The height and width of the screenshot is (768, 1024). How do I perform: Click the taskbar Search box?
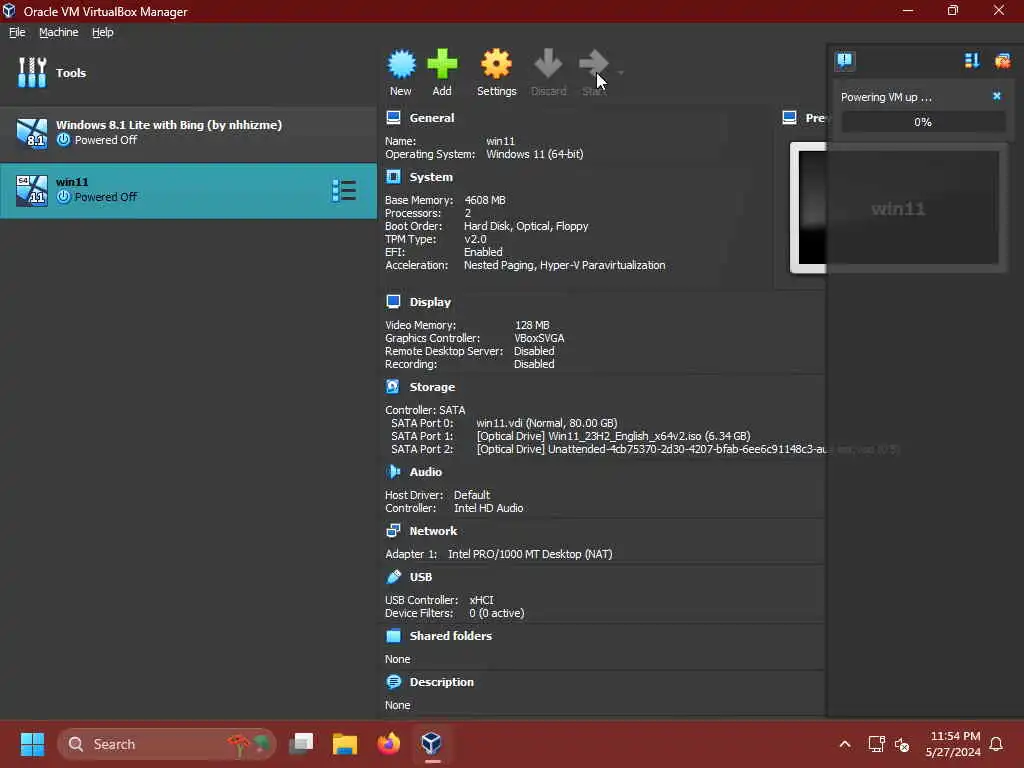(167, 744)
